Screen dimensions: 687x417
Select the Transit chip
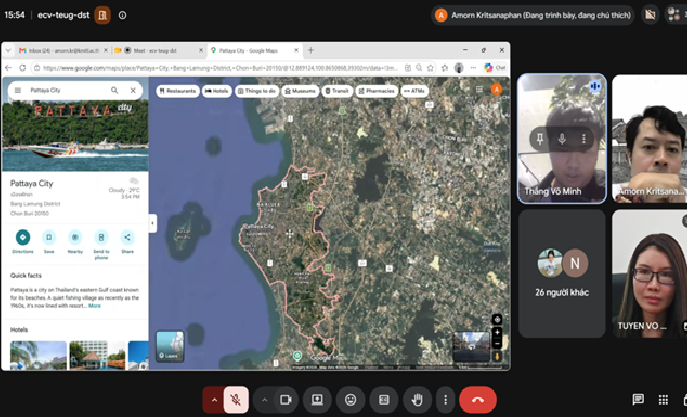point(337,91)
